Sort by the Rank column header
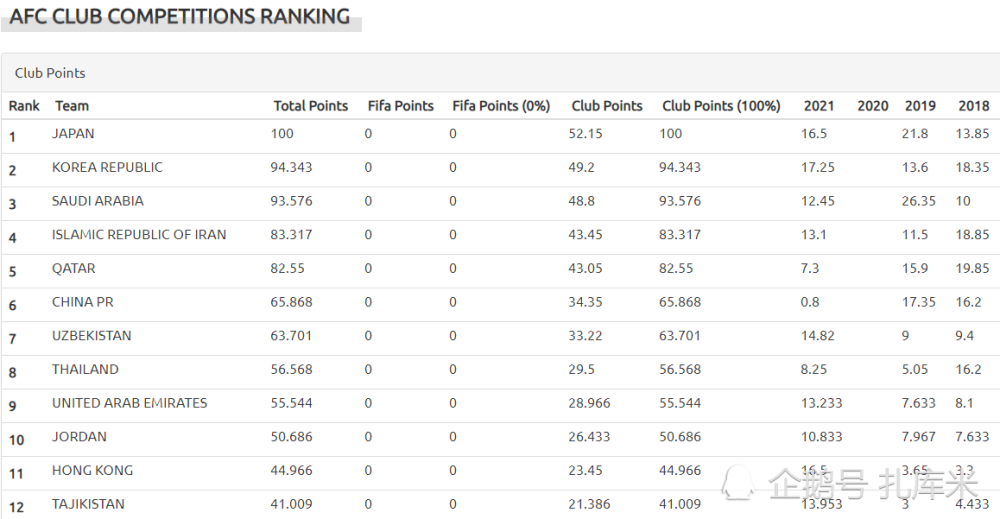The image size is (1000, 519). click(24, 106)
